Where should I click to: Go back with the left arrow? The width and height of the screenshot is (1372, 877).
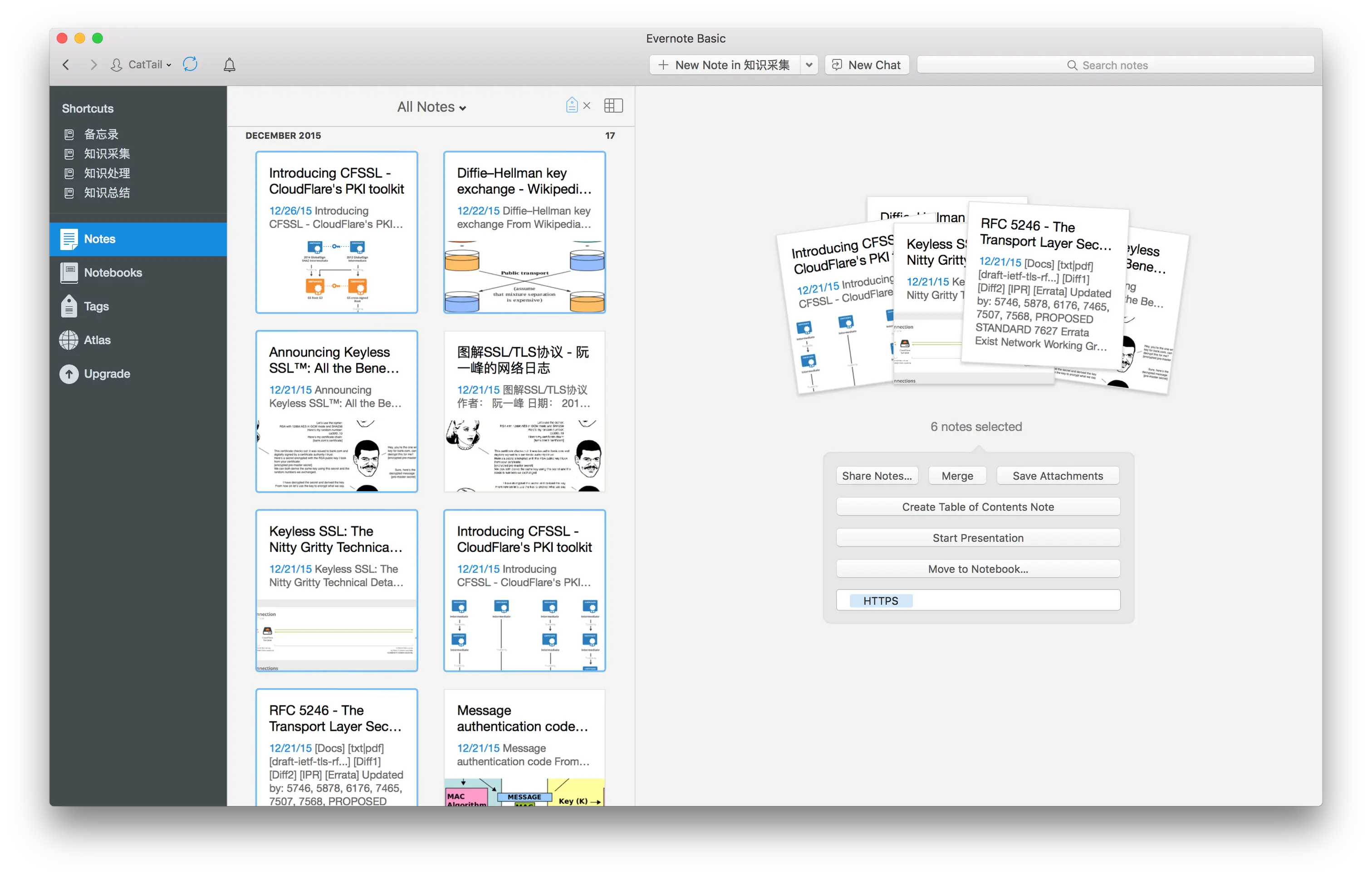point(66,65)
